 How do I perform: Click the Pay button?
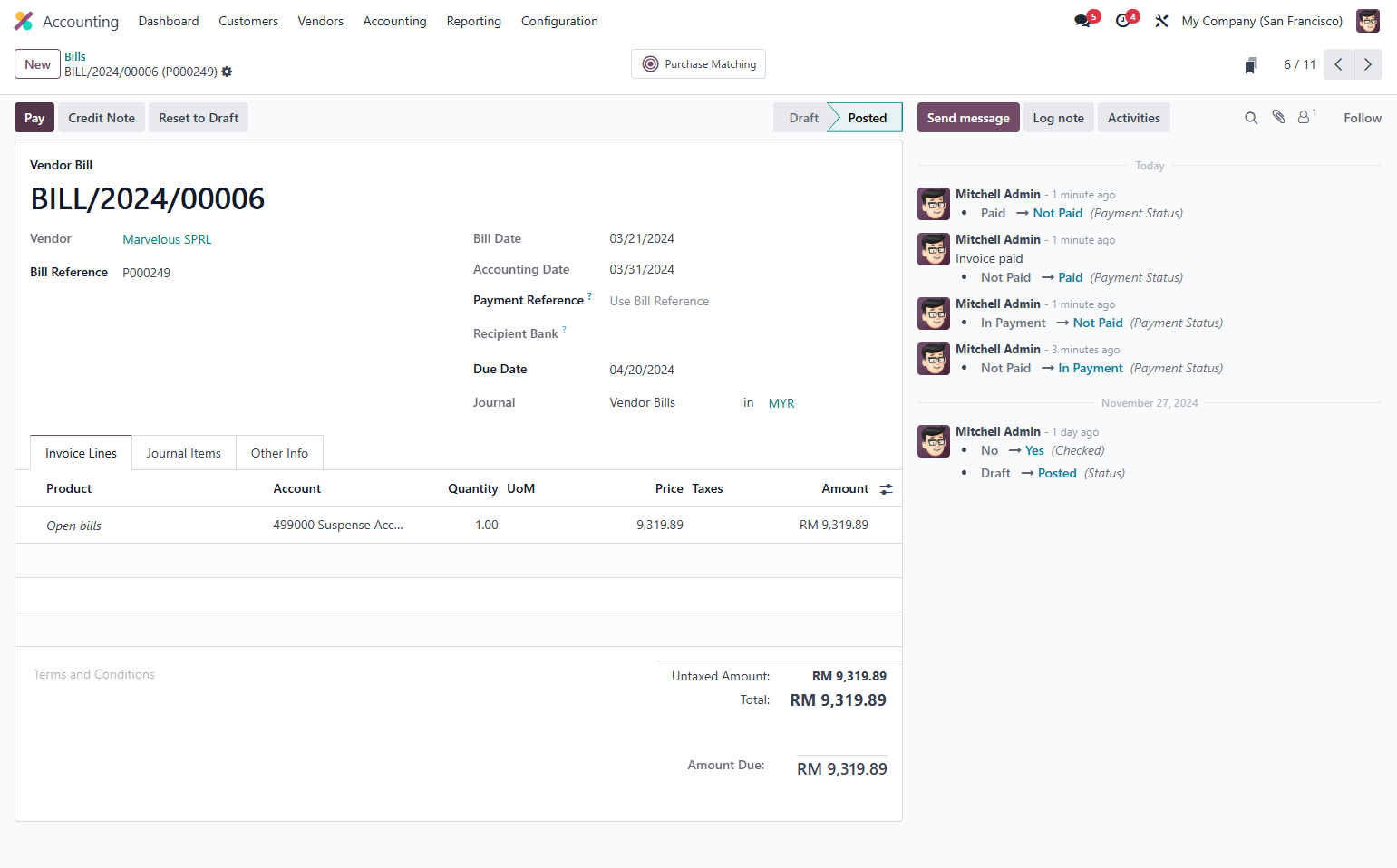pyautogui.click(x=34, y=118)
